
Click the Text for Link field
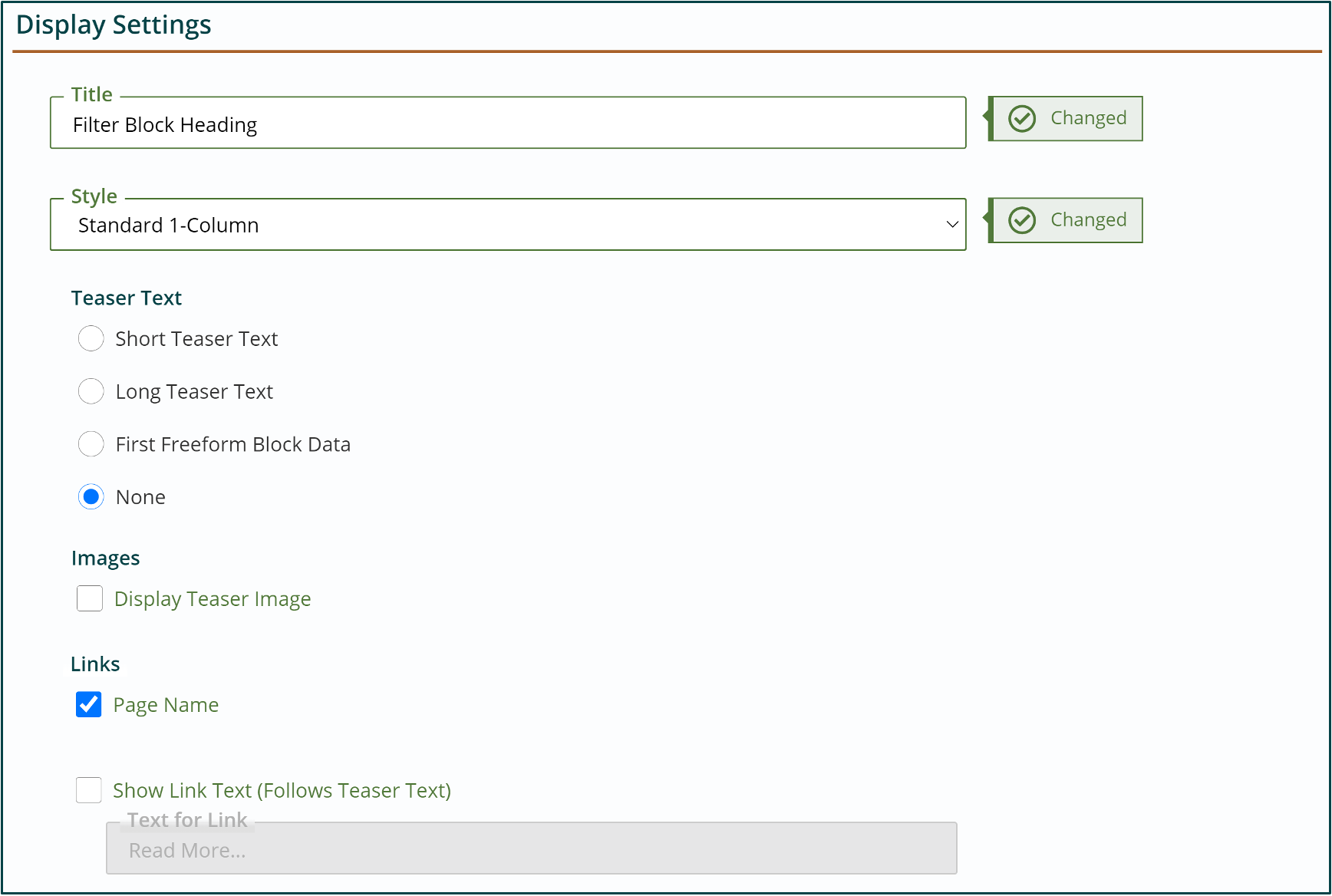(x=532, y=848)
